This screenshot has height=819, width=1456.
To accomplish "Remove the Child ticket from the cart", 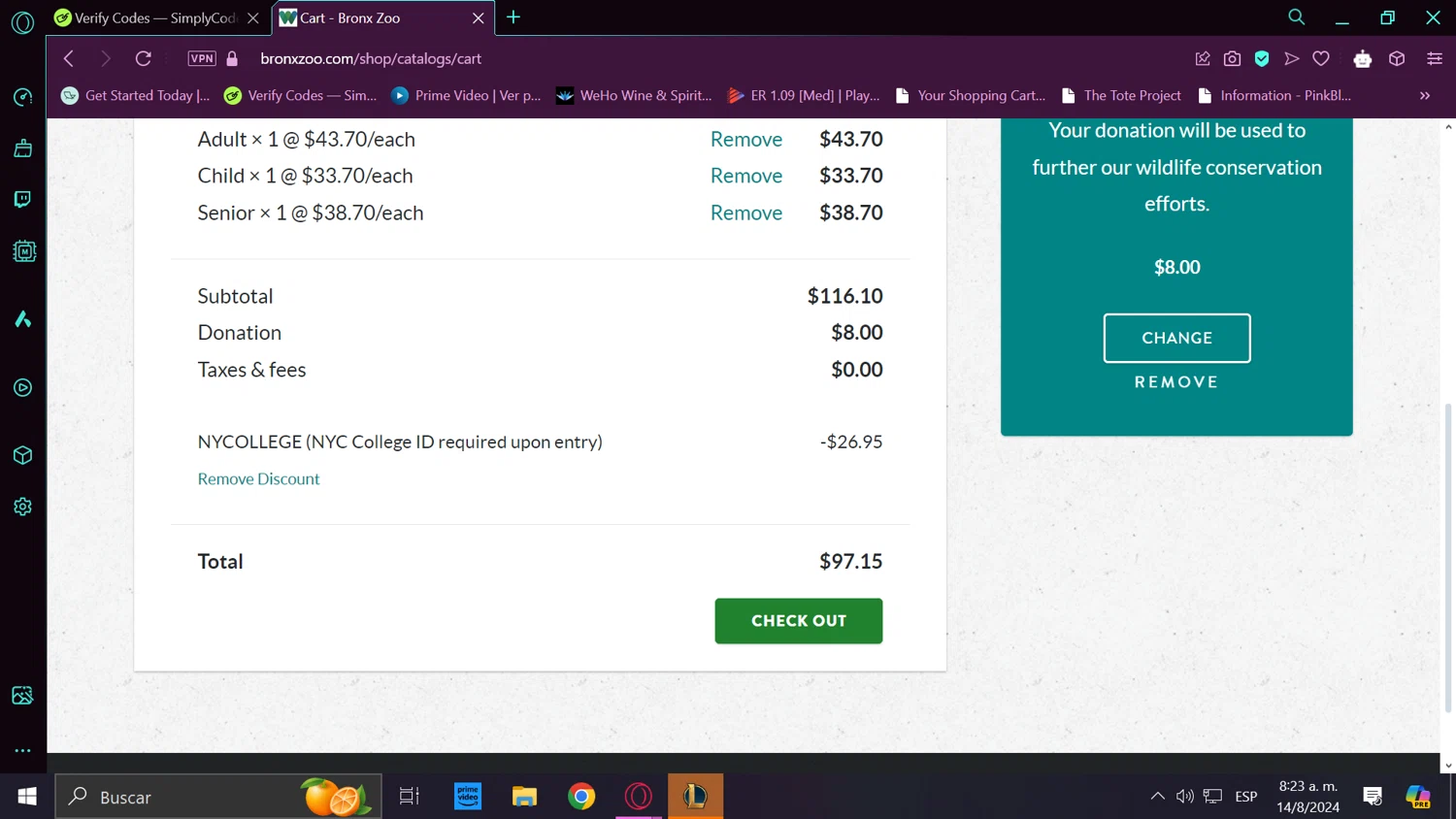I will tap(745, 176).
